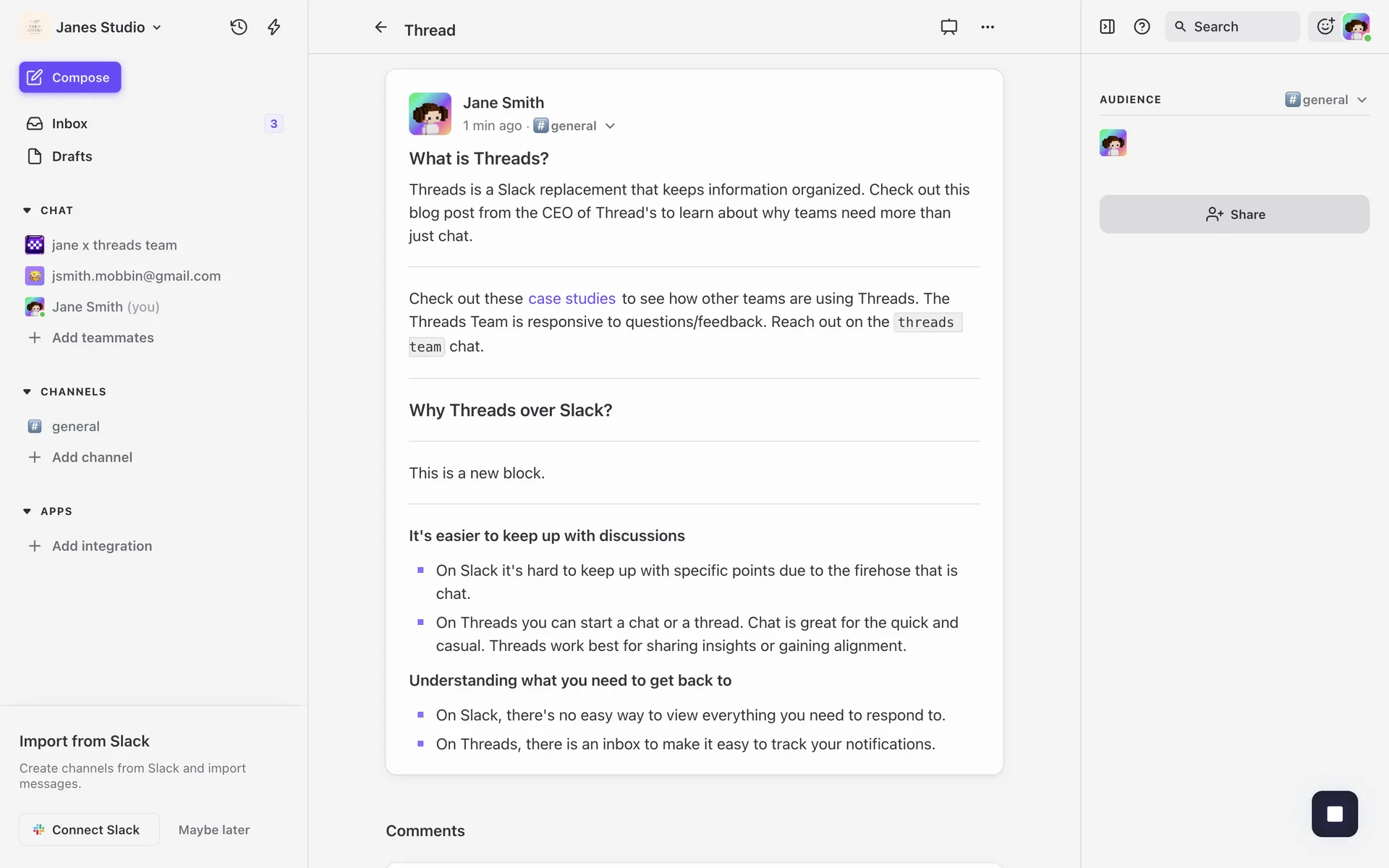Image resolution: width=1389 pixels, height=868 pixels.
Task: Open the Inbox
Action: click(69, 124)
